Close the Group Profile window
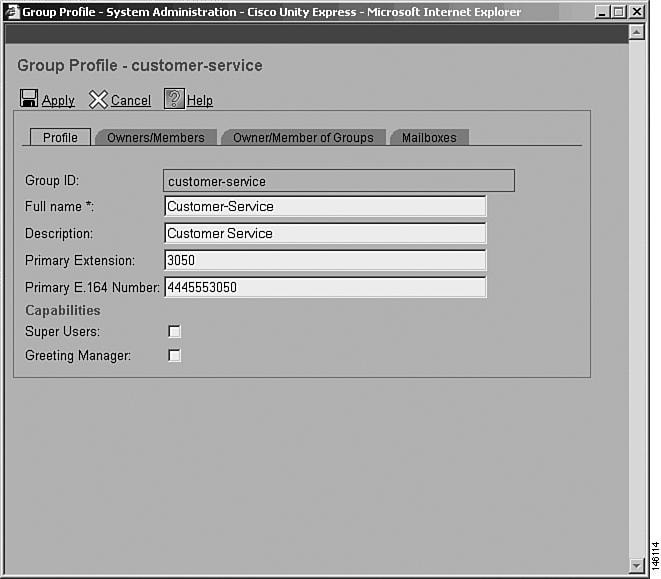661x579 pixels. pyautogui.click(x=637, y=12)
